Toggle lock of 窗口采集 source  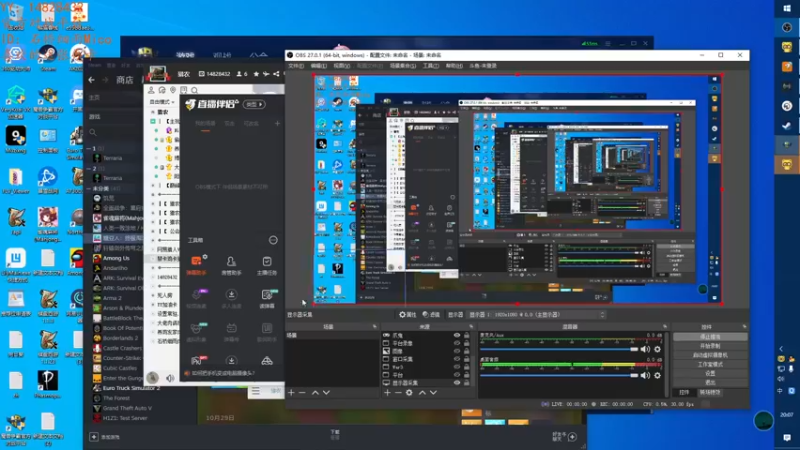pos(466,359)
